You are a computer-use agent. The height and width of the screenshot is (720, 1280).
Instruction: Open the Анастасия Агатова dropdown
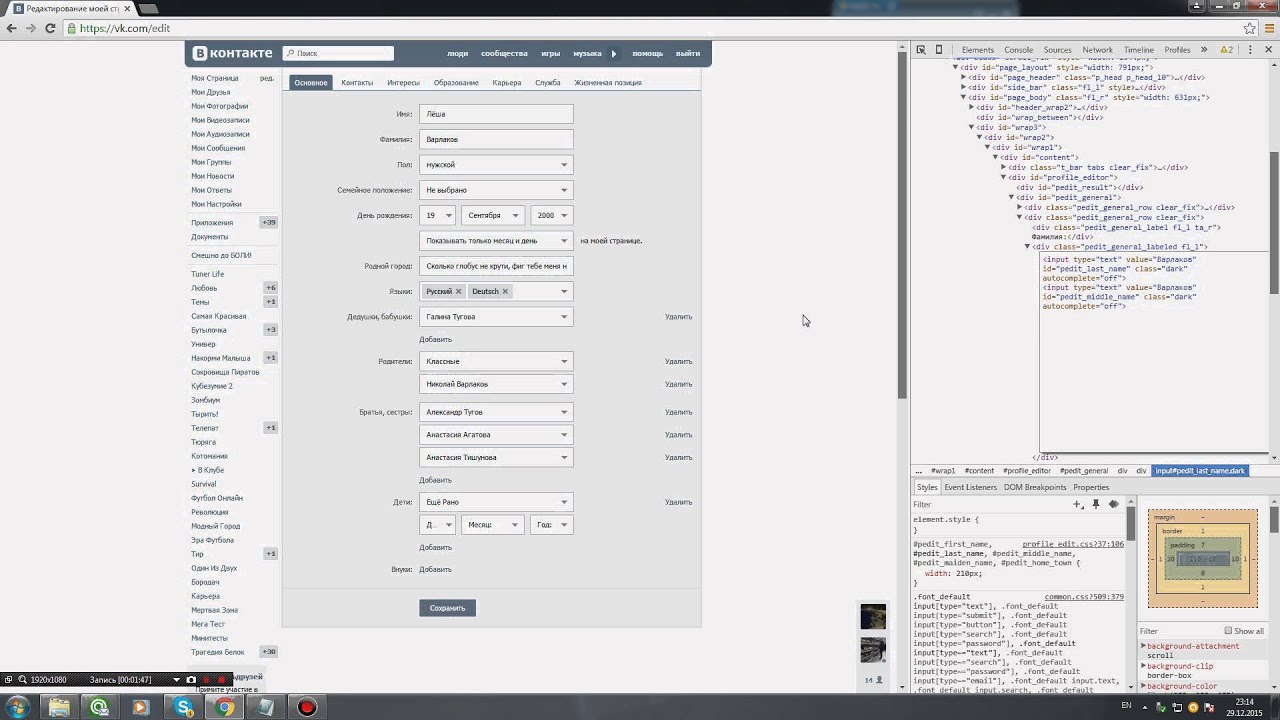coord(496,435)
